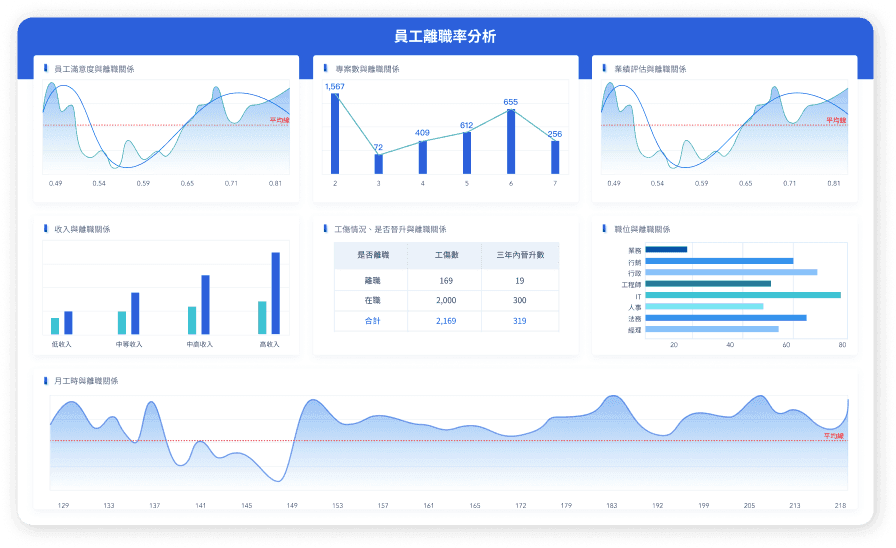Click the 169 cell in injury table
896x548 pixels.
coord(446,281)
